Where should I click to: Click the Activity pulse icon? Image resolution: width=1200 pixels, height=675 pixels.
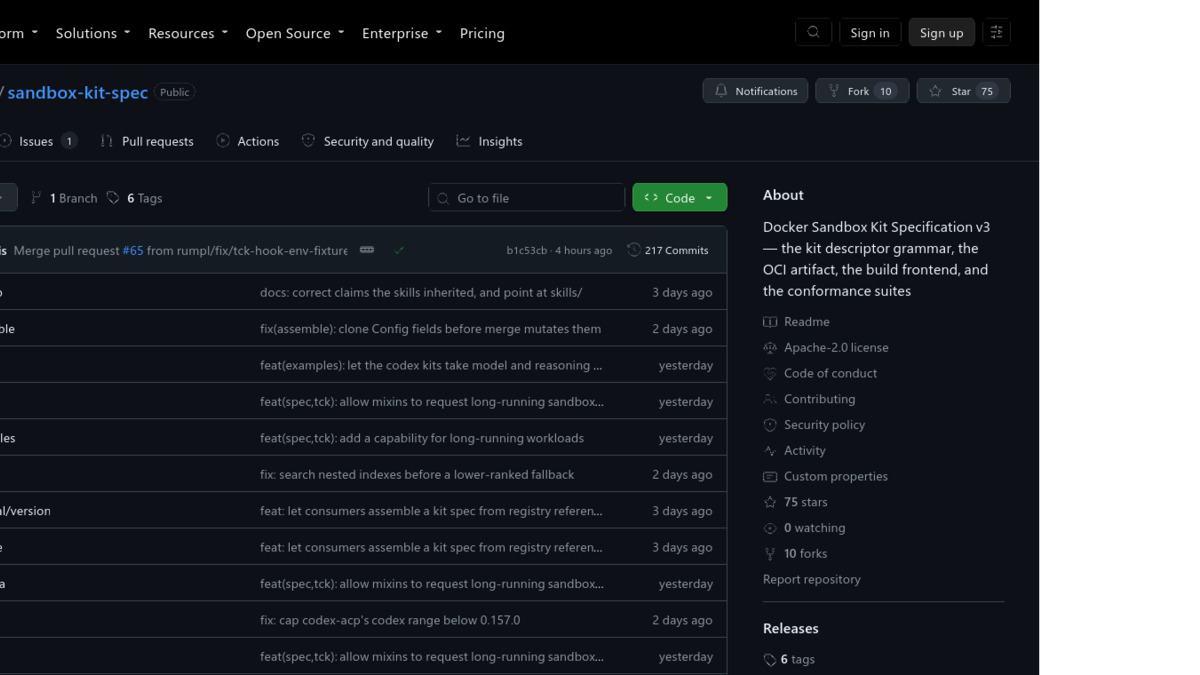[770, 451]
